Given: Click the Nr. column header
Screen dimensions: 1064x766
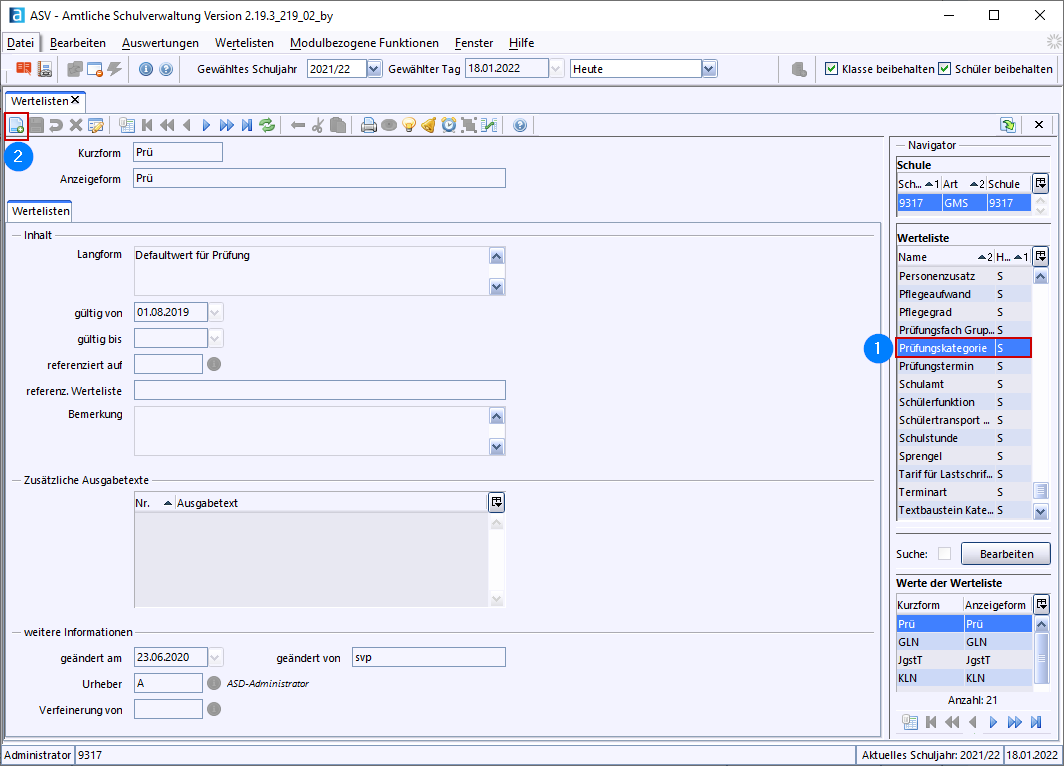Looking at the screenshot, I should point(154,503).
